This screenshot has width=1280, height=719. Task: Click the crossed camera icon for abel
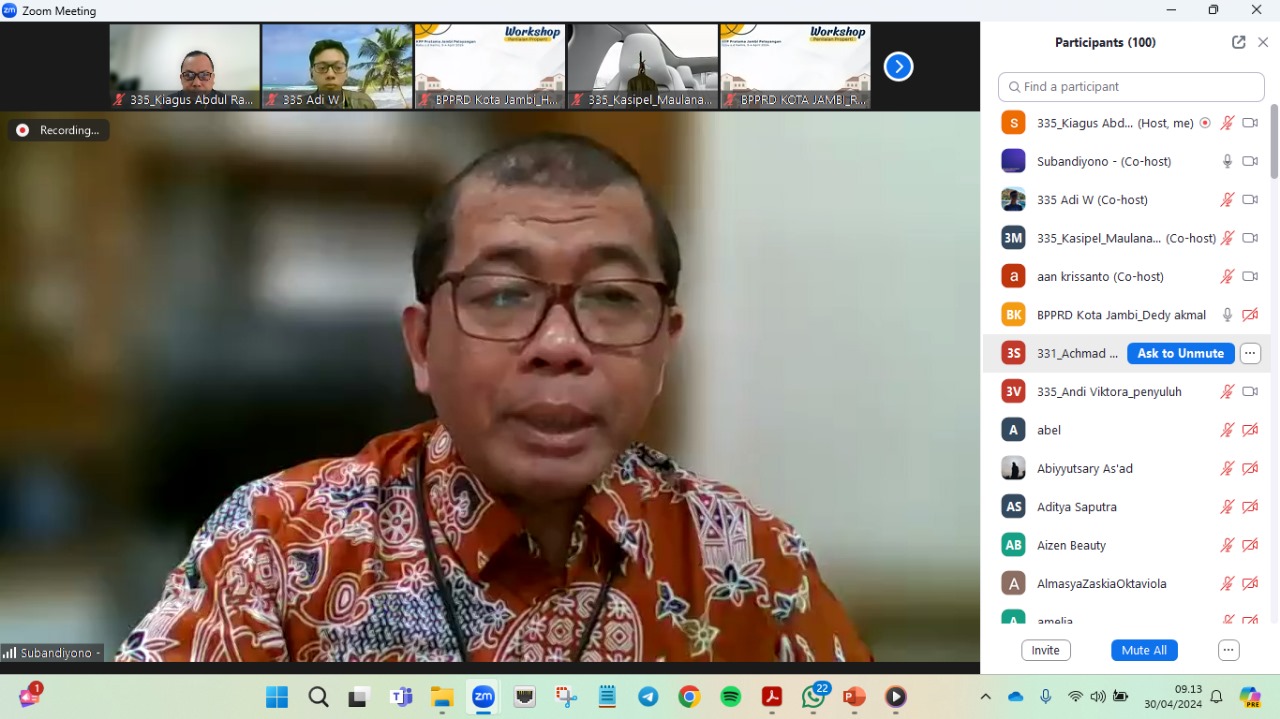[1250, 430]
